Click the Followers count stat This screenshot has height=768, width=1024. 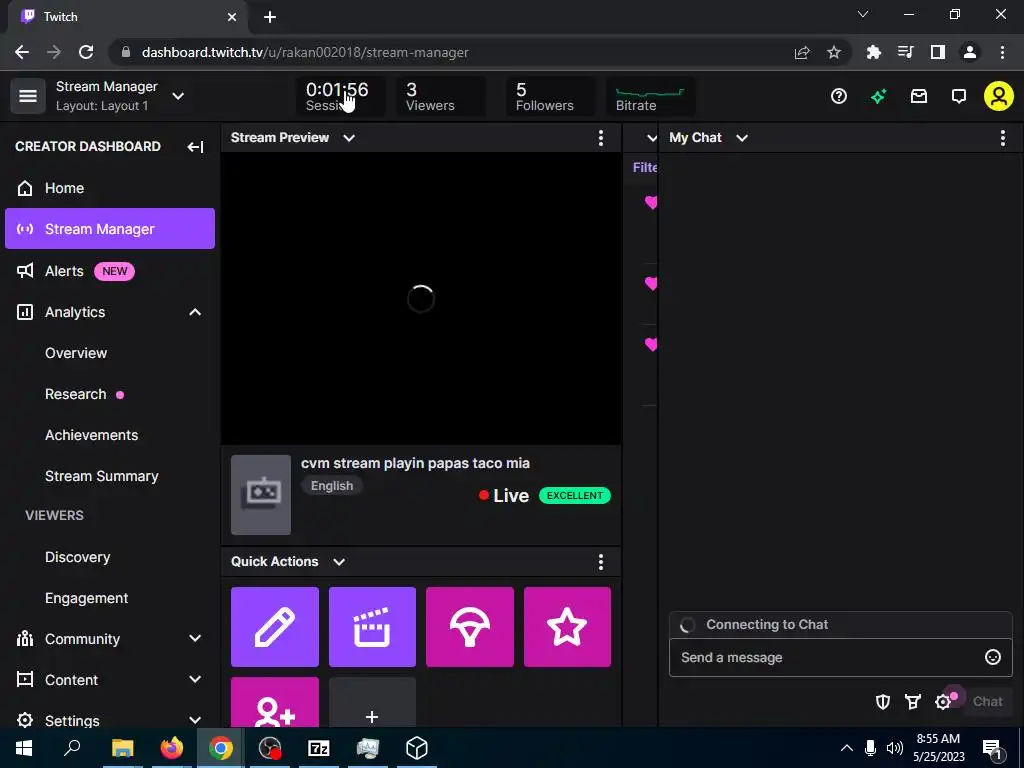point(551,96)
